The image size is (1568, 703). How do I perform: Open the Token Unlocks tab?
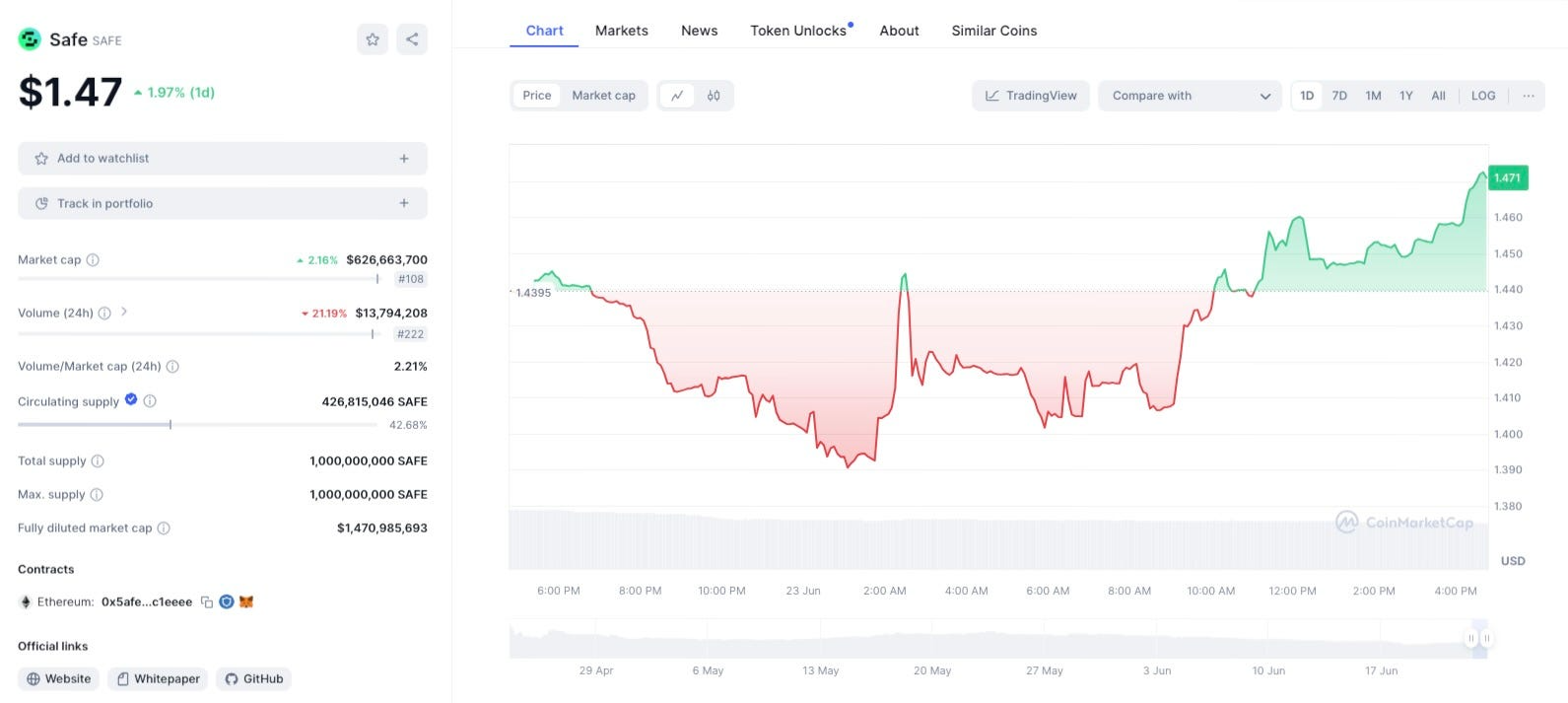799,31
